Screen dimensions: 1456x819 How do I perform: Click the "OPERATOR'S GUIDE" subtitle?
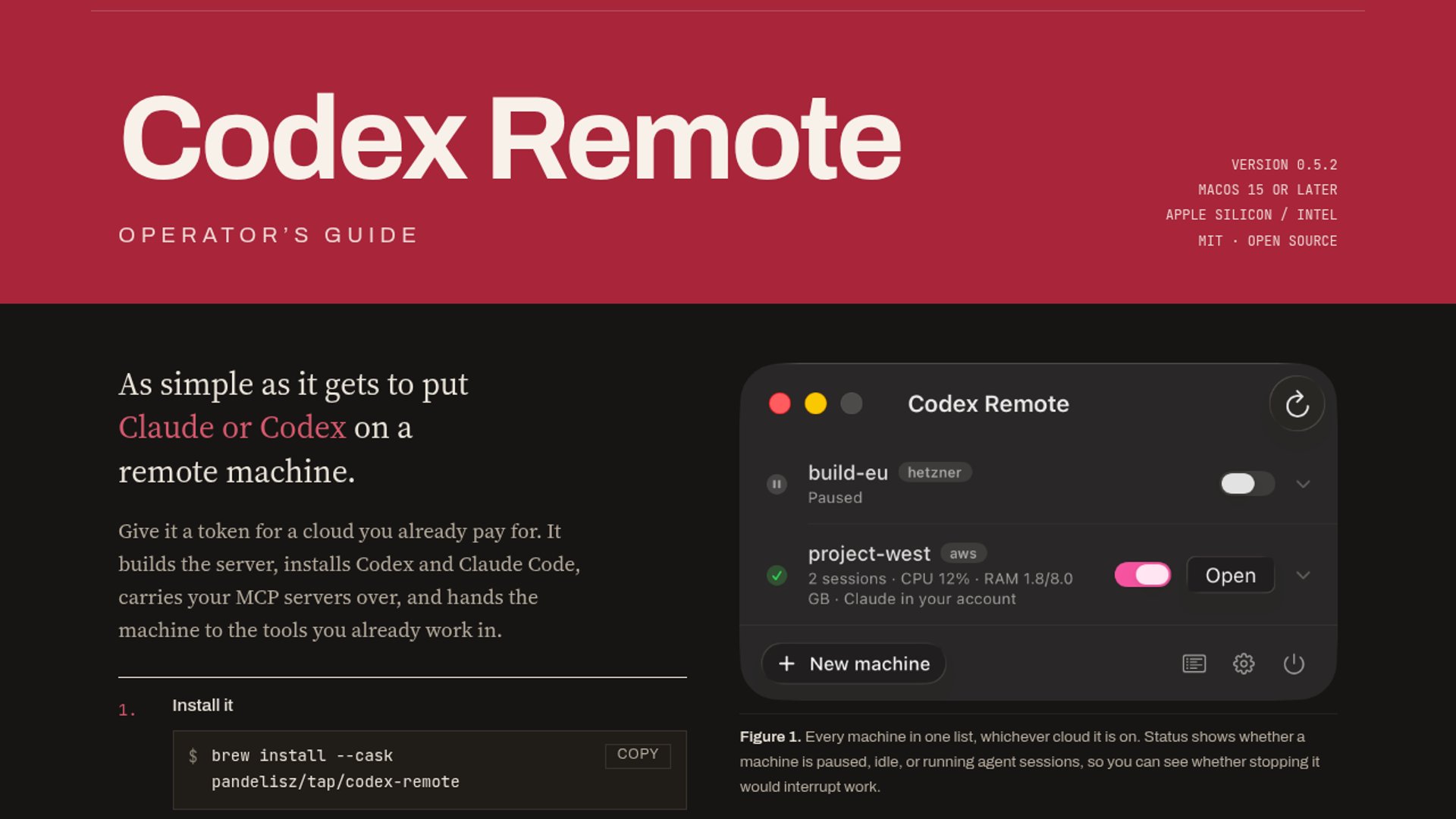268,235
